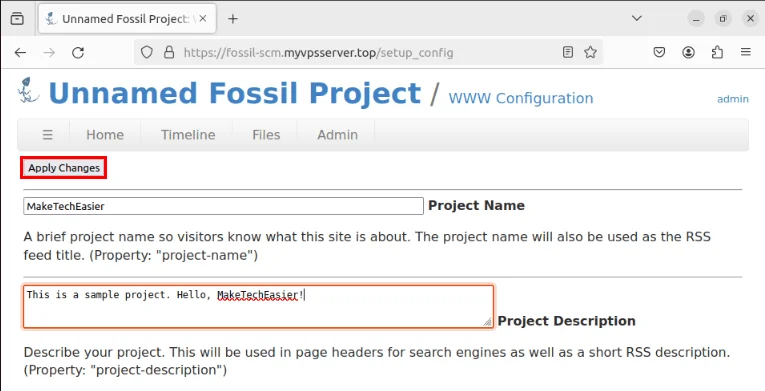
Task: Open the Admin menu item
Action: [x=338, y=135]
